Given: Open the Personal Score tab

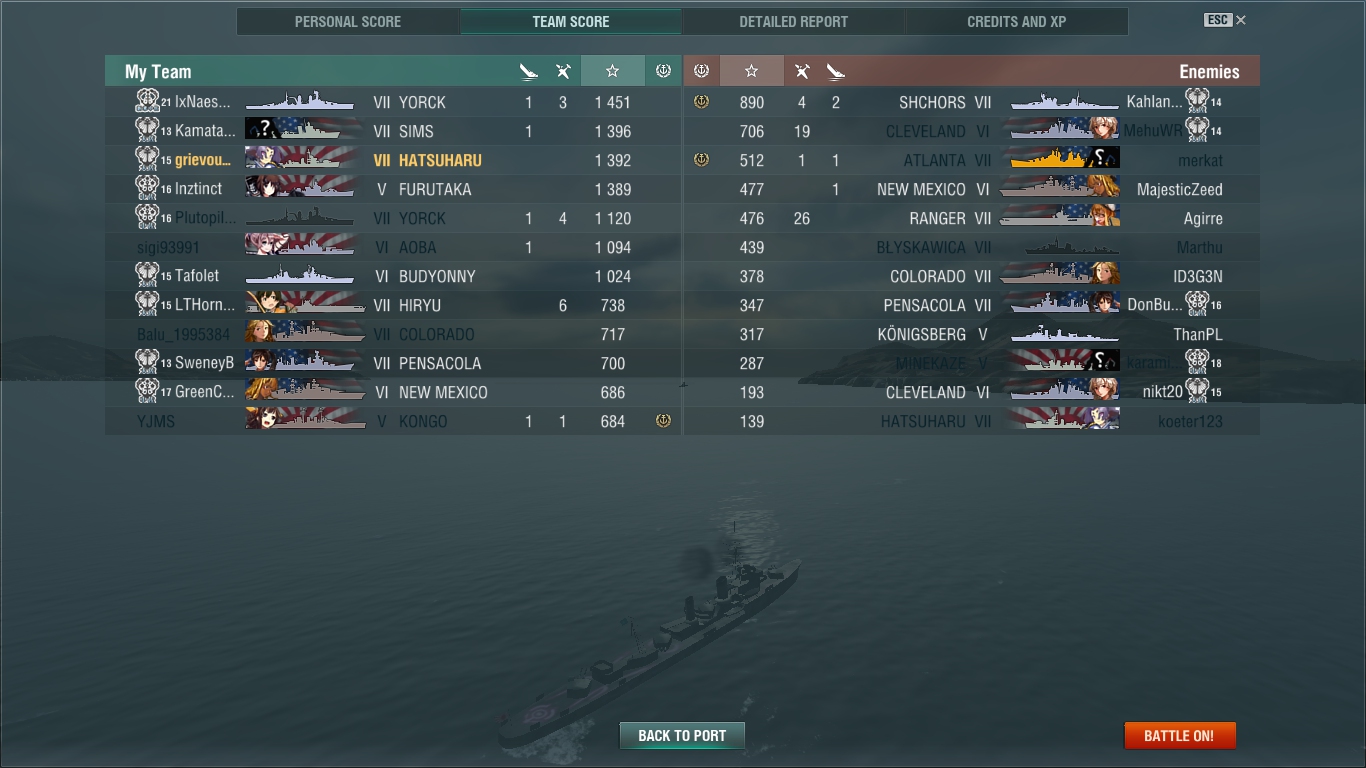Looking at the screenshot, I should 348,21.
